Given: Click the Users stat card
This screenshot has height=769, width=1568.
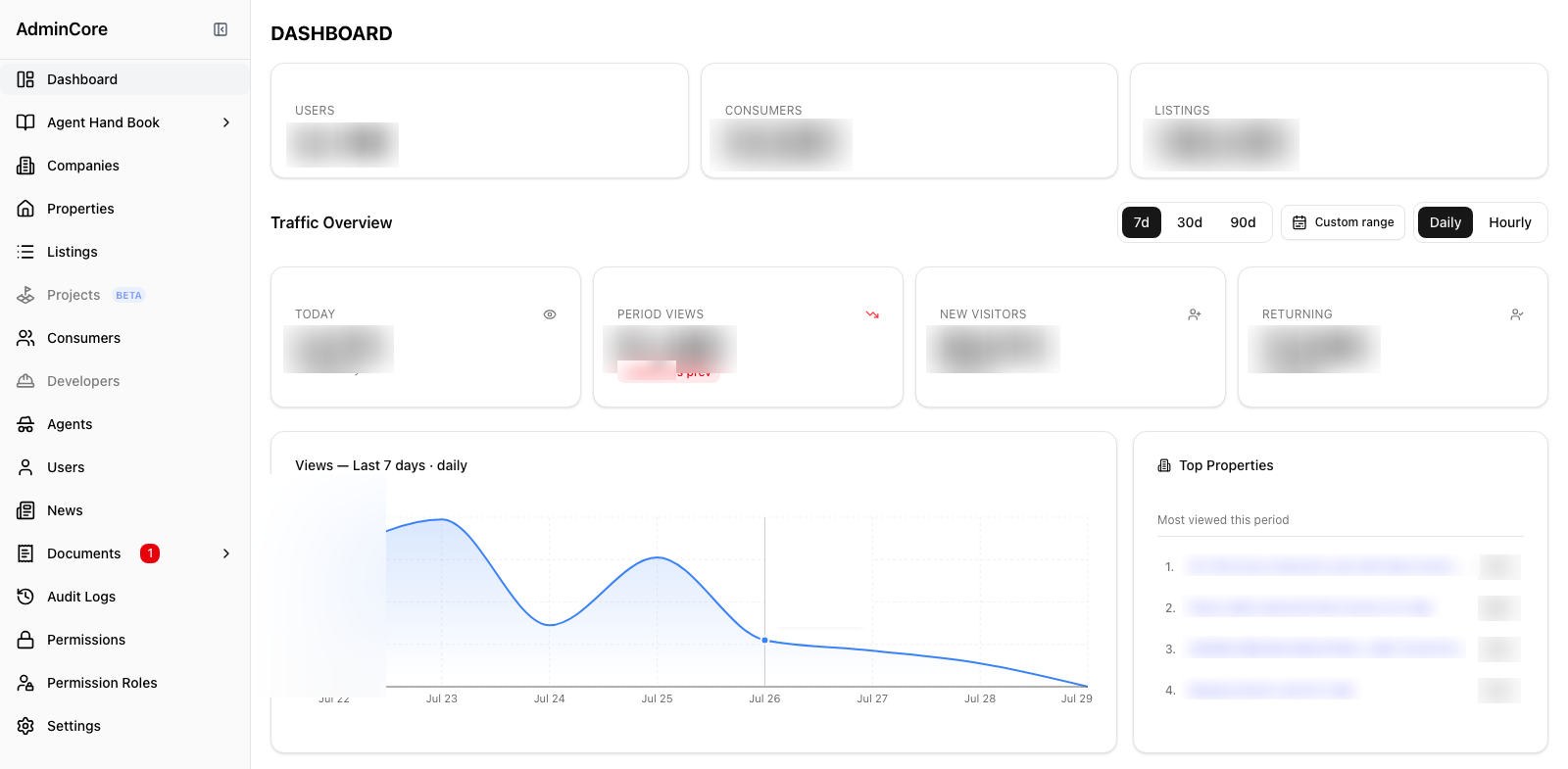Looking at the screenshot, I should [x=479, y=120].
